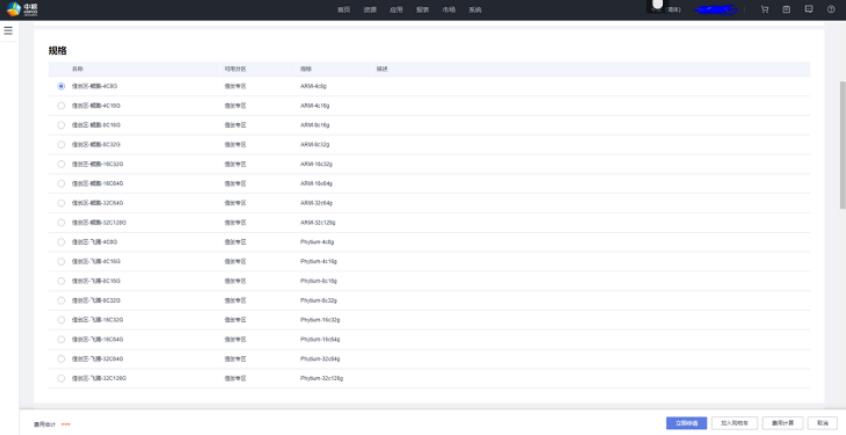Toggle the hamburger sidebar menu icon
The image size is (846, 435).
pyautogui.click(x=8, y=31)
